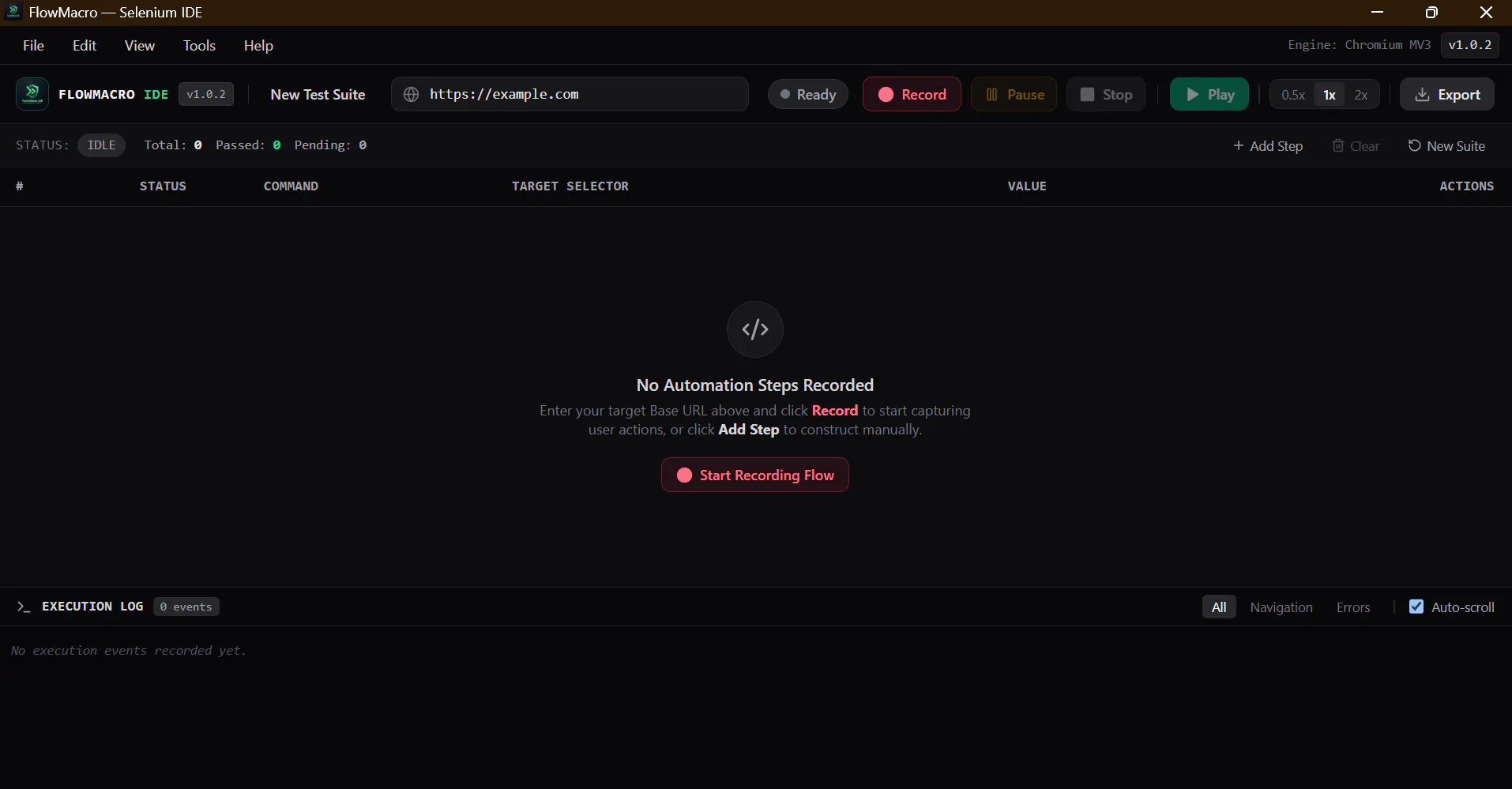
Task: Show All log events tab
Action: pyautogui.click(x=1219, y=607)
